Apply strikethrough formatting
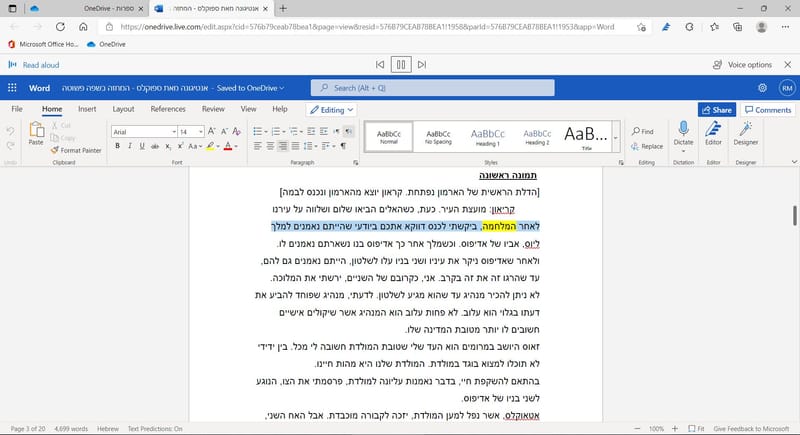This screenshot has width=800, height=435. click(155, 146)
